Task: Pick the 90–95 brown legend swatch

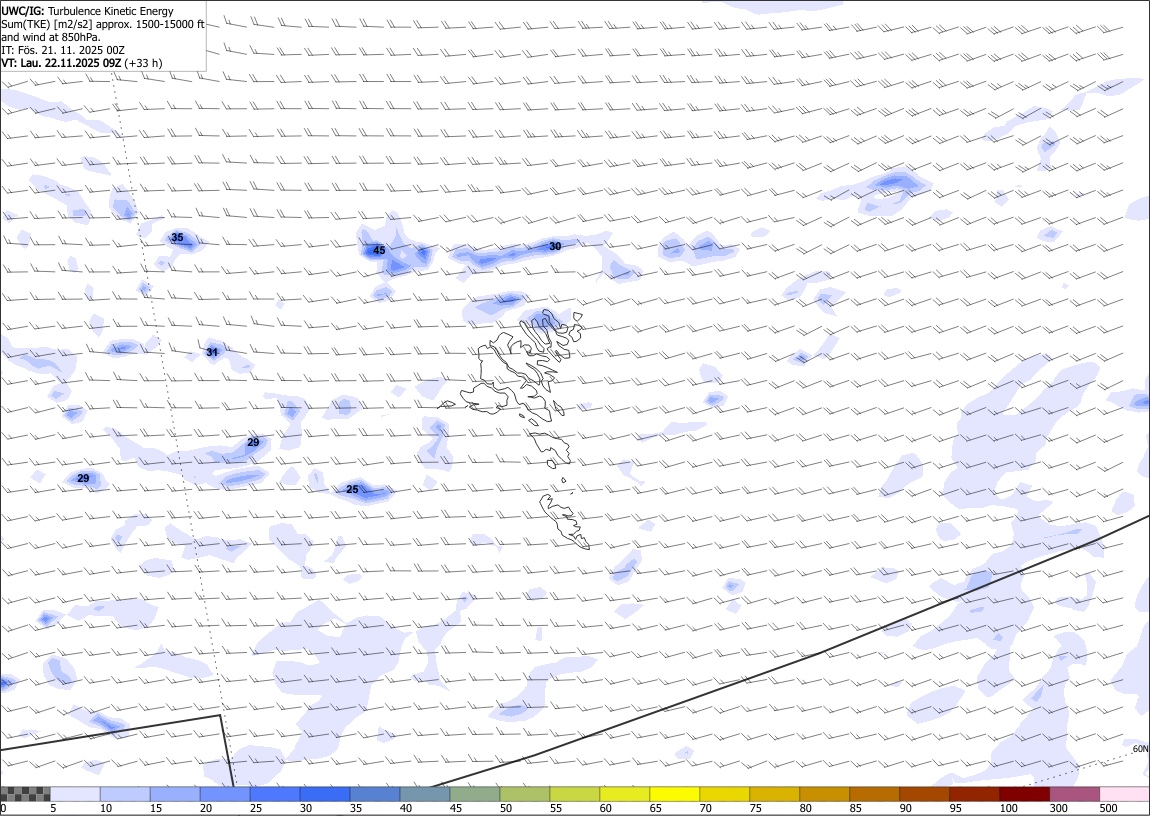Action: point(923,794)
